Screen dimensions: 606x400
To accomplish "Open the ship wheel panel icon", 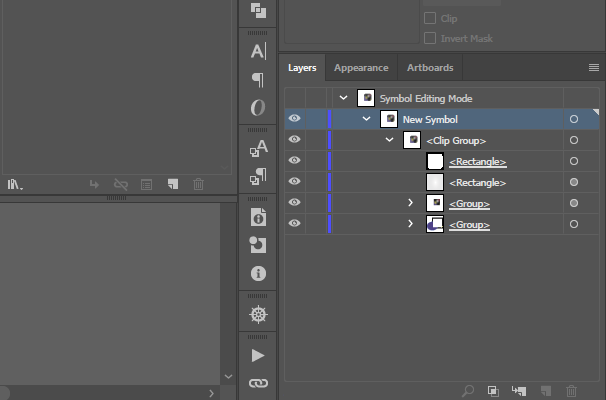I will (258, 314).
